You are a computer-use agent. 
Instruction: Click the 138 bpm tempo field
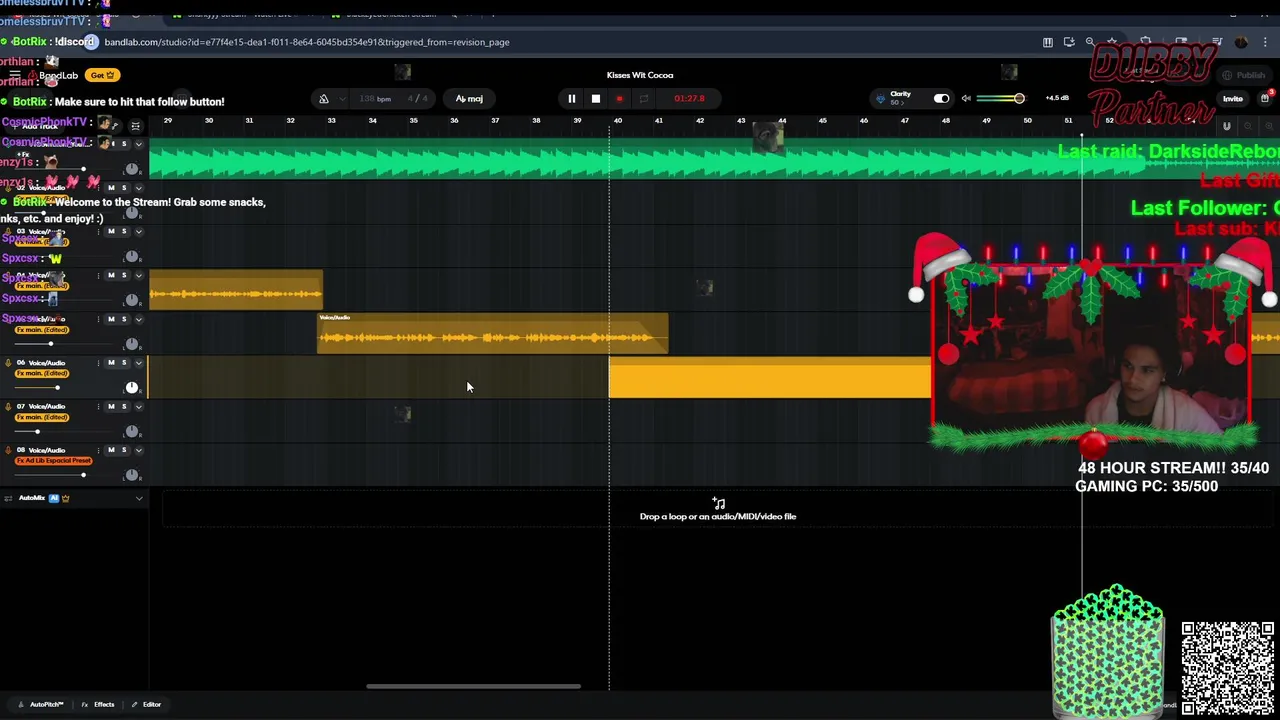click(375, 99)
